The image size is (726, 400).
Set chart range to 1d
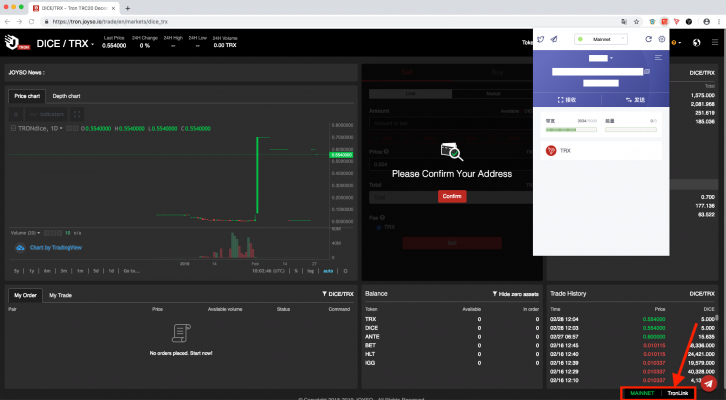pos(111,271)
